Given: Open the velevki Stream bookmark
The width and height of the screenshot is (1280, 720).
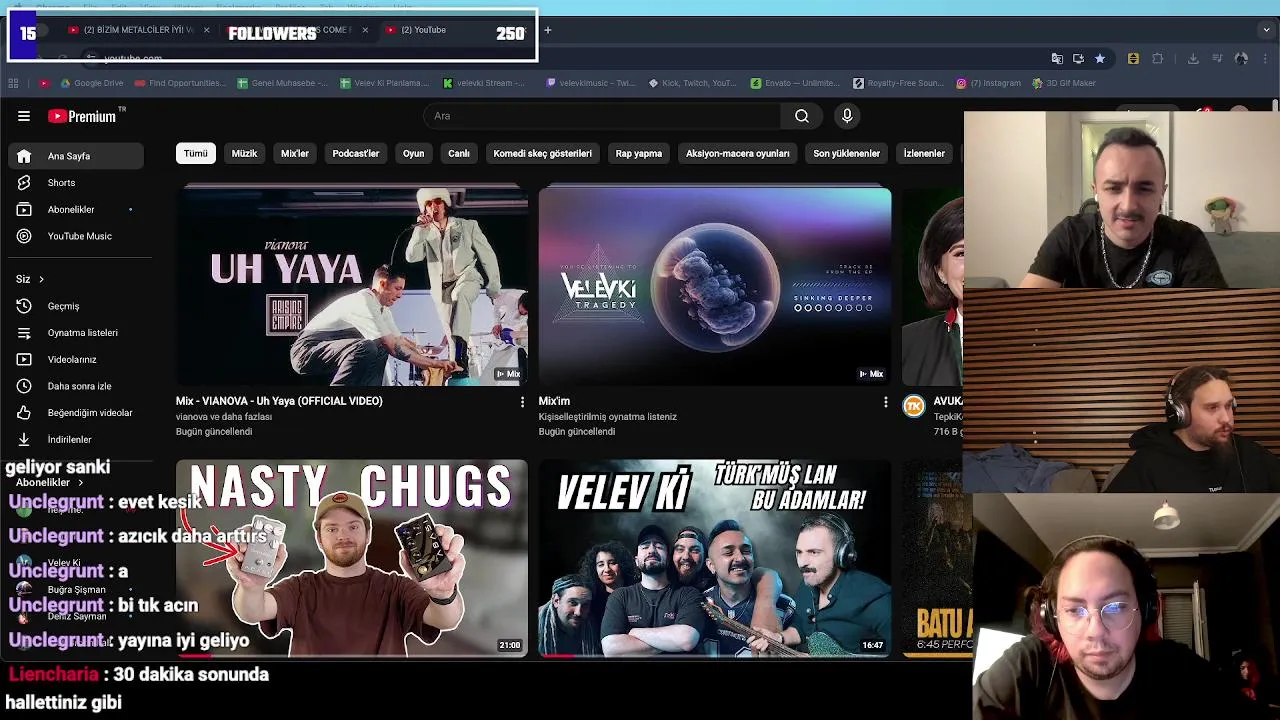Looking at the screenshot, I should [485, 83].
